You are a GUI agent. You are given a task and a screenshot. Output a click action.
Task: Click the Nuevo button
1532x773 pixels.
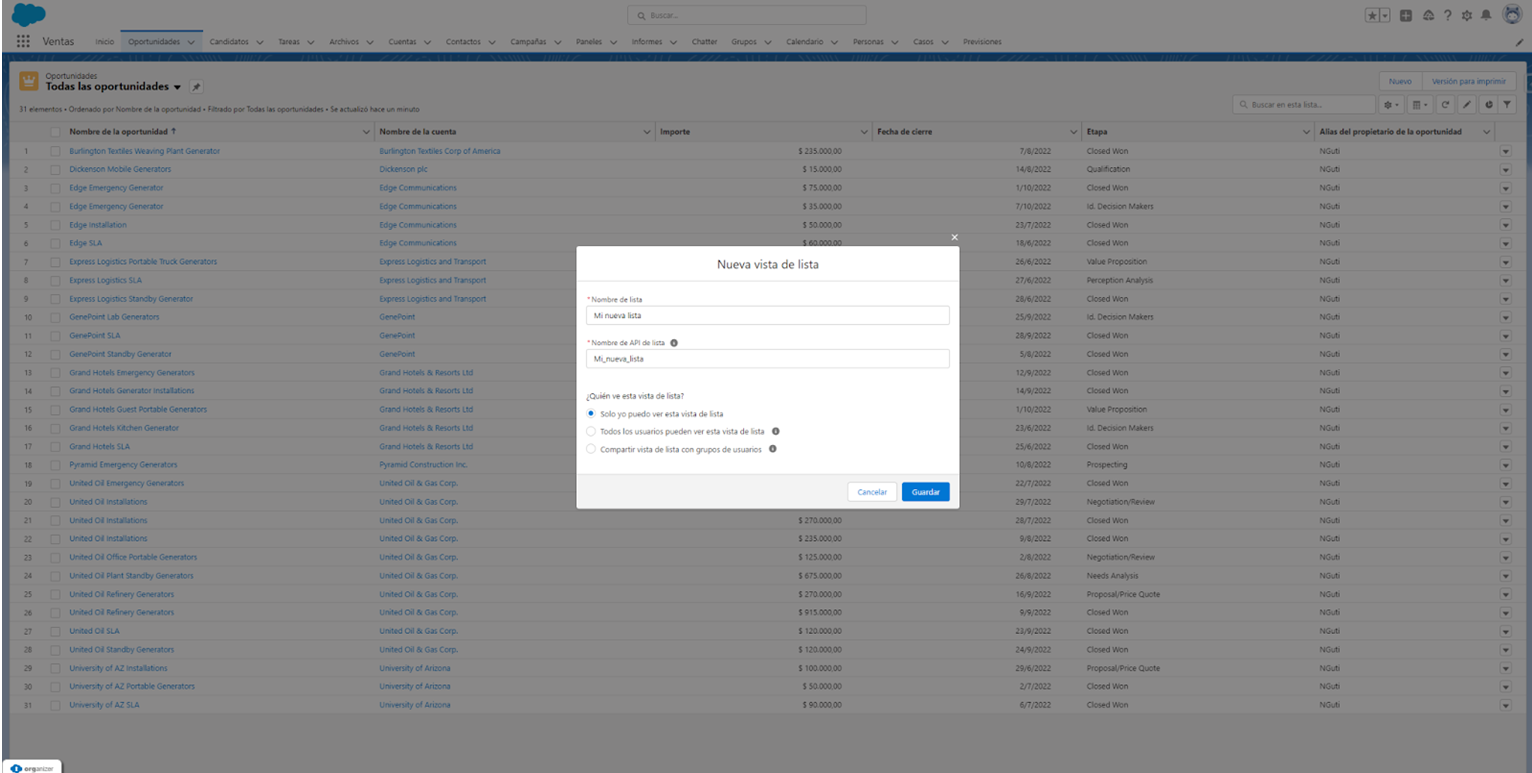pyautogui.click(x=1400, y=81)
